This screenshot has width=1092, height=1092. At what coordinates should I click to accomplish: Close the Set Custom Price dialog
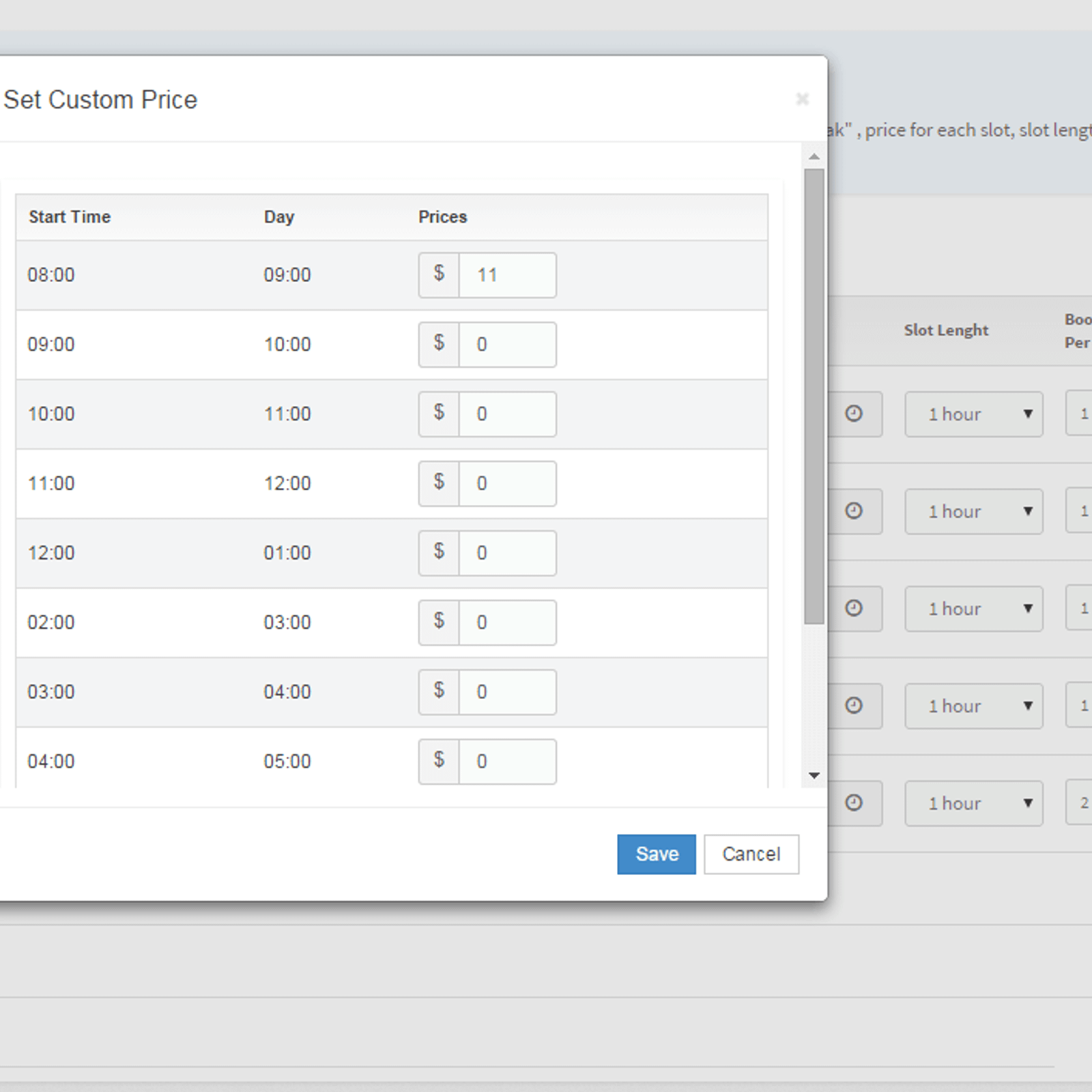pyautogui.click(x=803, y=99)
